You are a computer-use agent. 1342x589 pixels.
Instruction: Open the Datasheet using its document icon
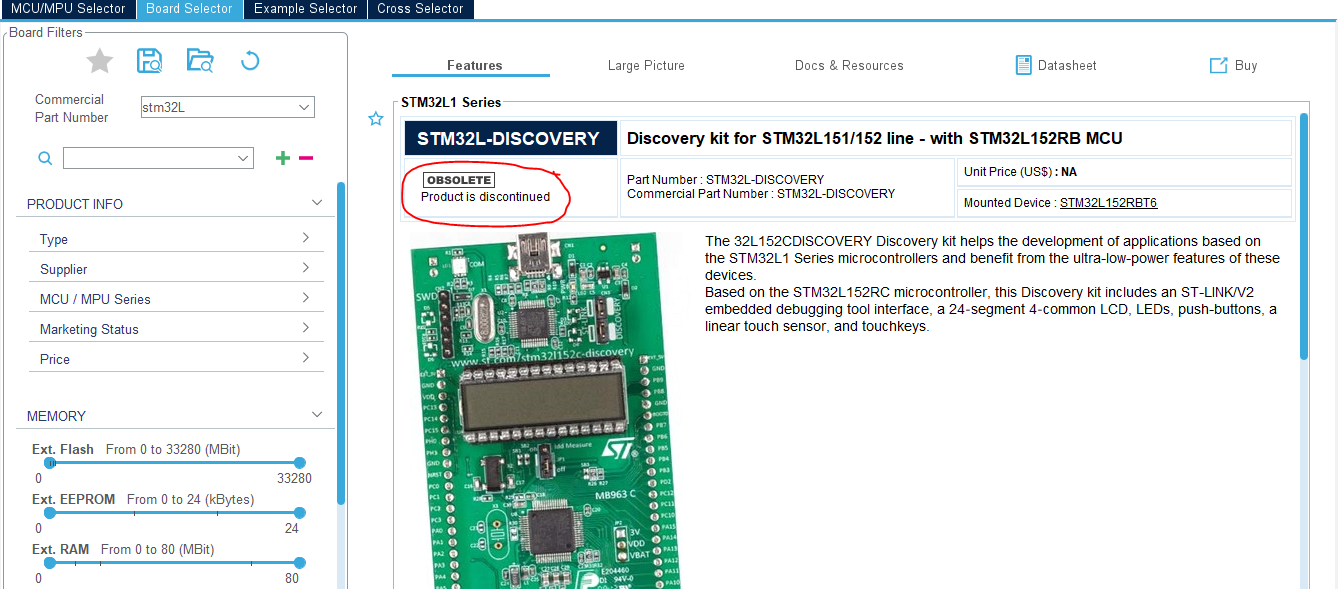coord(1023,64)
